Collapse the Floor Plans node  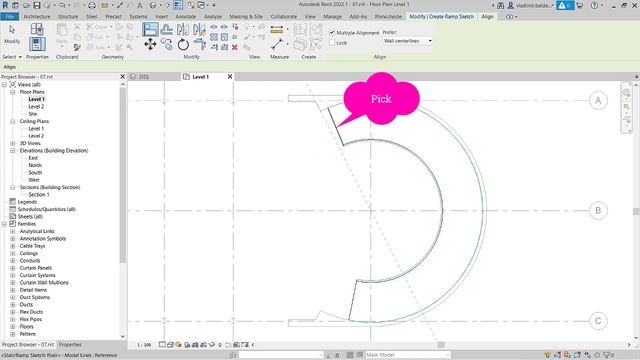click(13, 92)
